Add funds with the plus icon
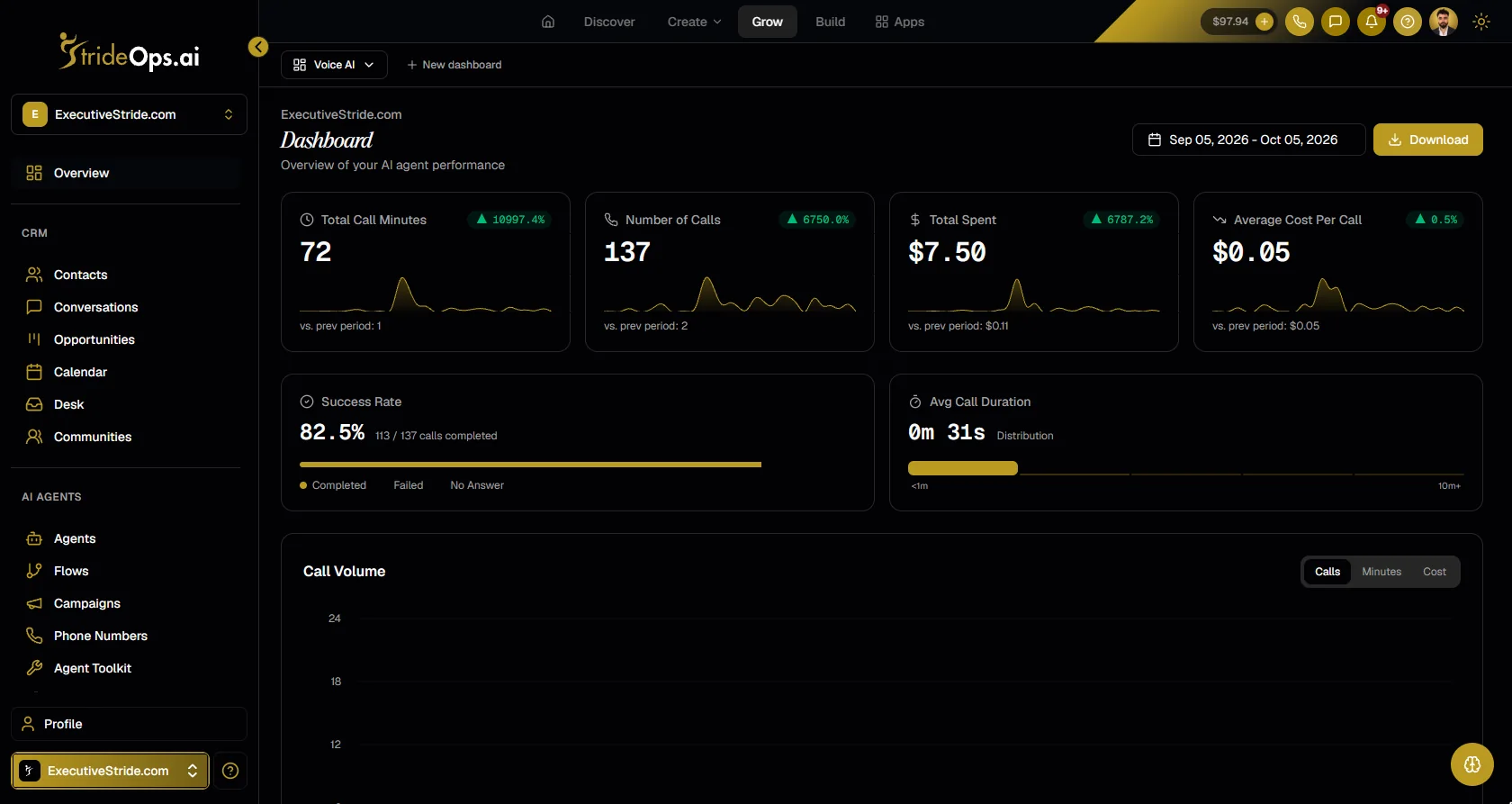 (1264, 22)
